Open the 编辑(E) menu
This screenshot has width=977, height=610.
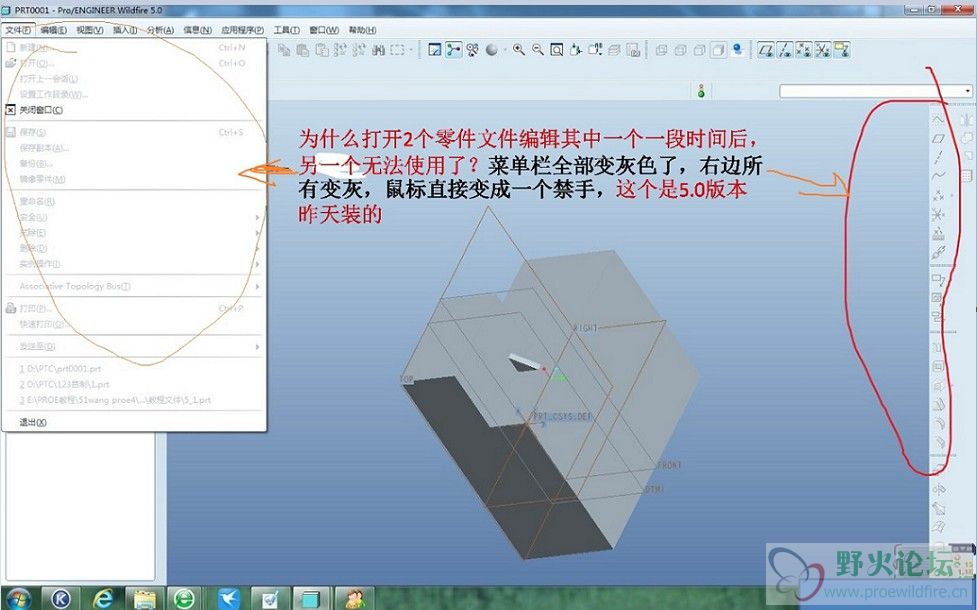[x=54, y=30]
